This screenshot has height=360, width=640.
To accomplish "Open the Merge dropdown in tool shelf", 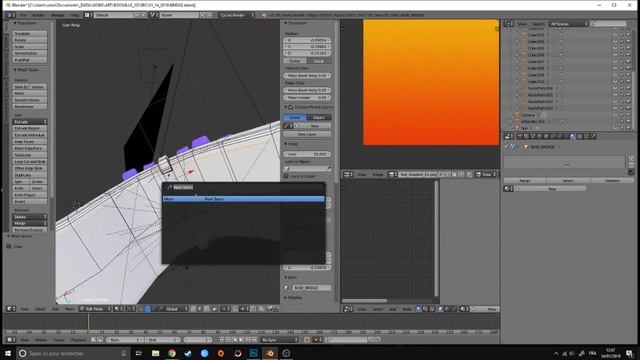I will [x=30, y=223].
